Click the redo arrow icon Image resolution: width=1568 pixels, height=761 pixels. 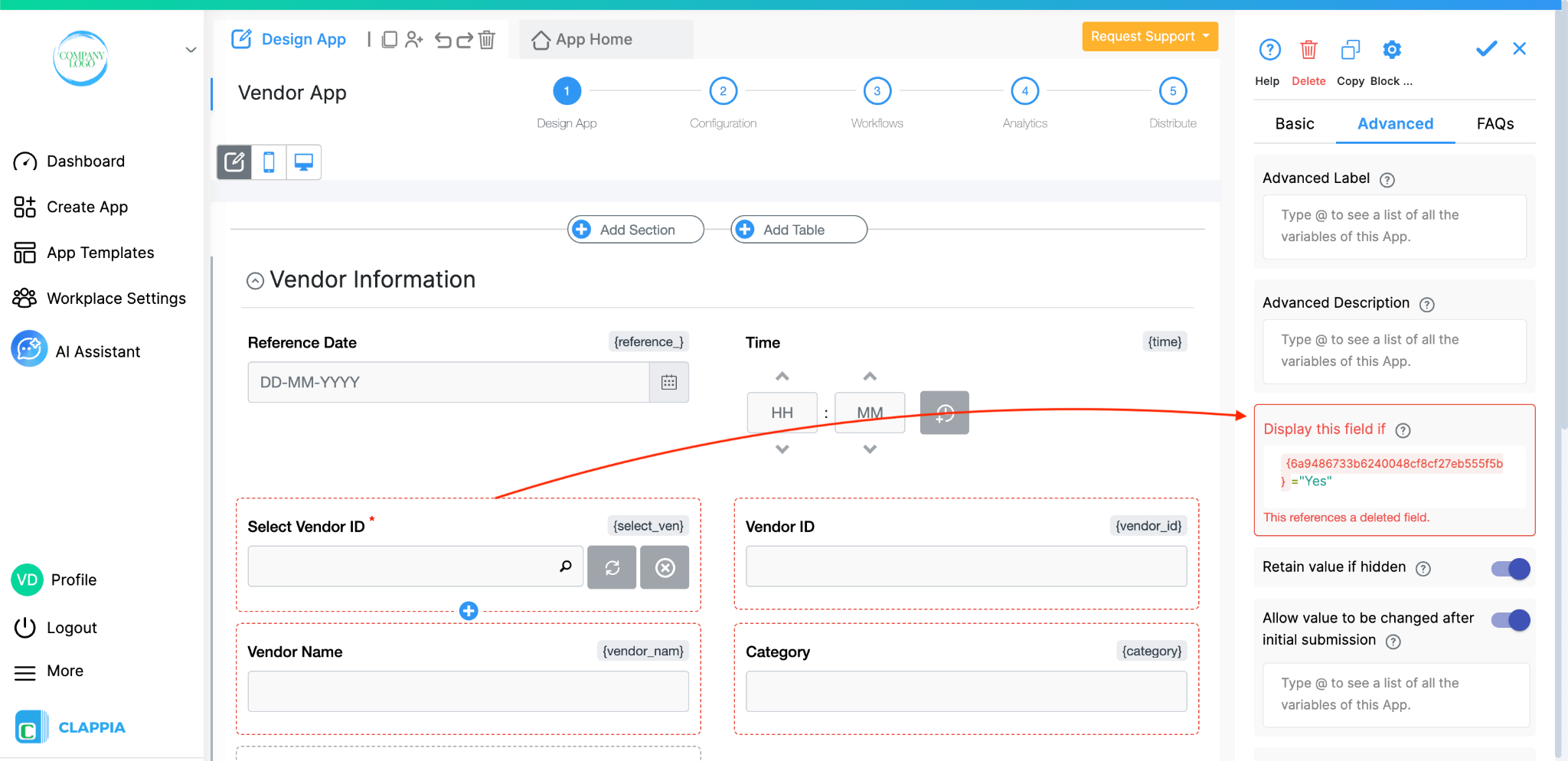(465, 40)
